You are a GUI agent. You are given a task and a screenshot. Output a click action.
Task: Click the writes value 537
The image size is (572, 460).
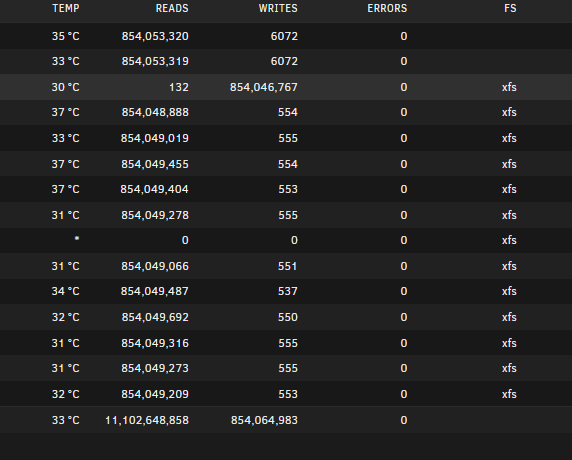click(288, 291)
